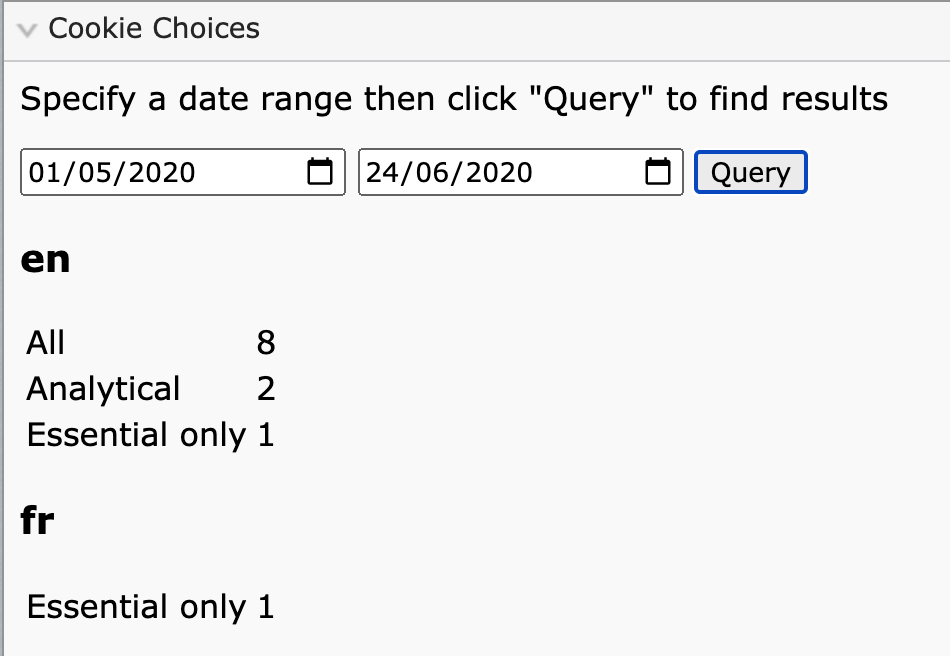Viewport: 950px width, 656px height.
Task: Select the 'All' cookie result row
Action: point(44,342)
